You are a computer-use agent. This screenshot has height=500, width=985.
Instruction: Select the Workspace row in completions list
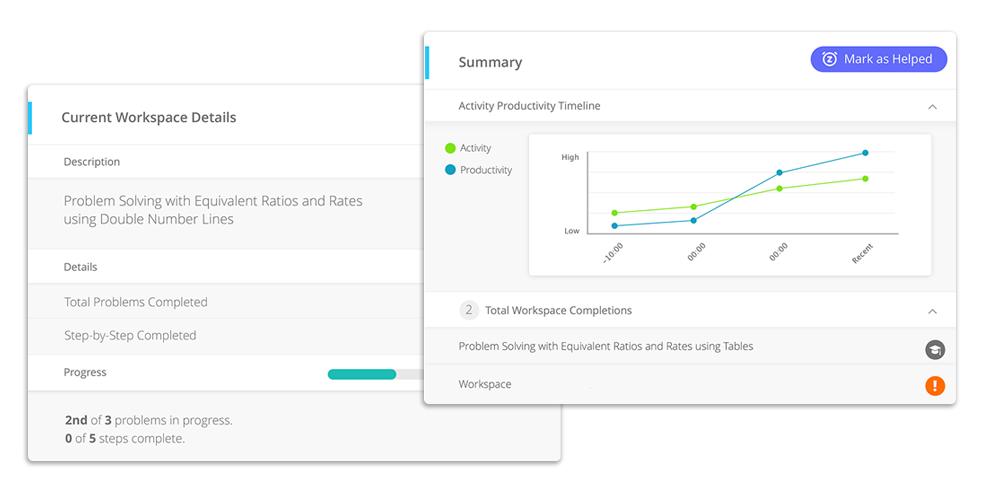(x=485, y=384)
